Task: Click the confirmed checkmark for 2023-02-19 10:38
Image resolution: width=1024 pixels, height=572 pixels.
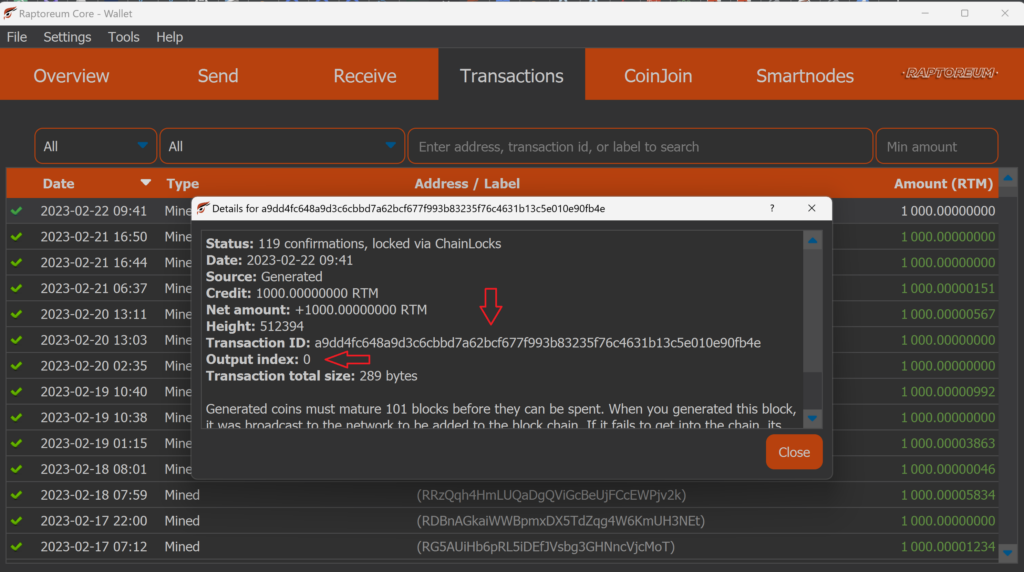Action: 16,417
